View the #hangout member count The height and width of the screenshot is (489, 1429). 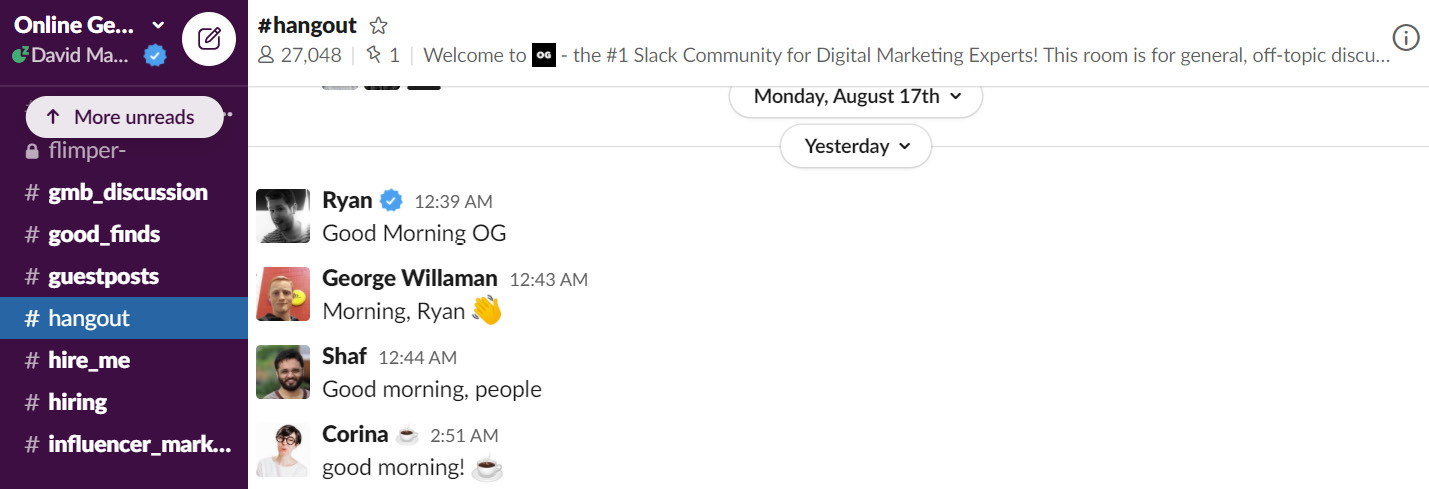(299, 55)
